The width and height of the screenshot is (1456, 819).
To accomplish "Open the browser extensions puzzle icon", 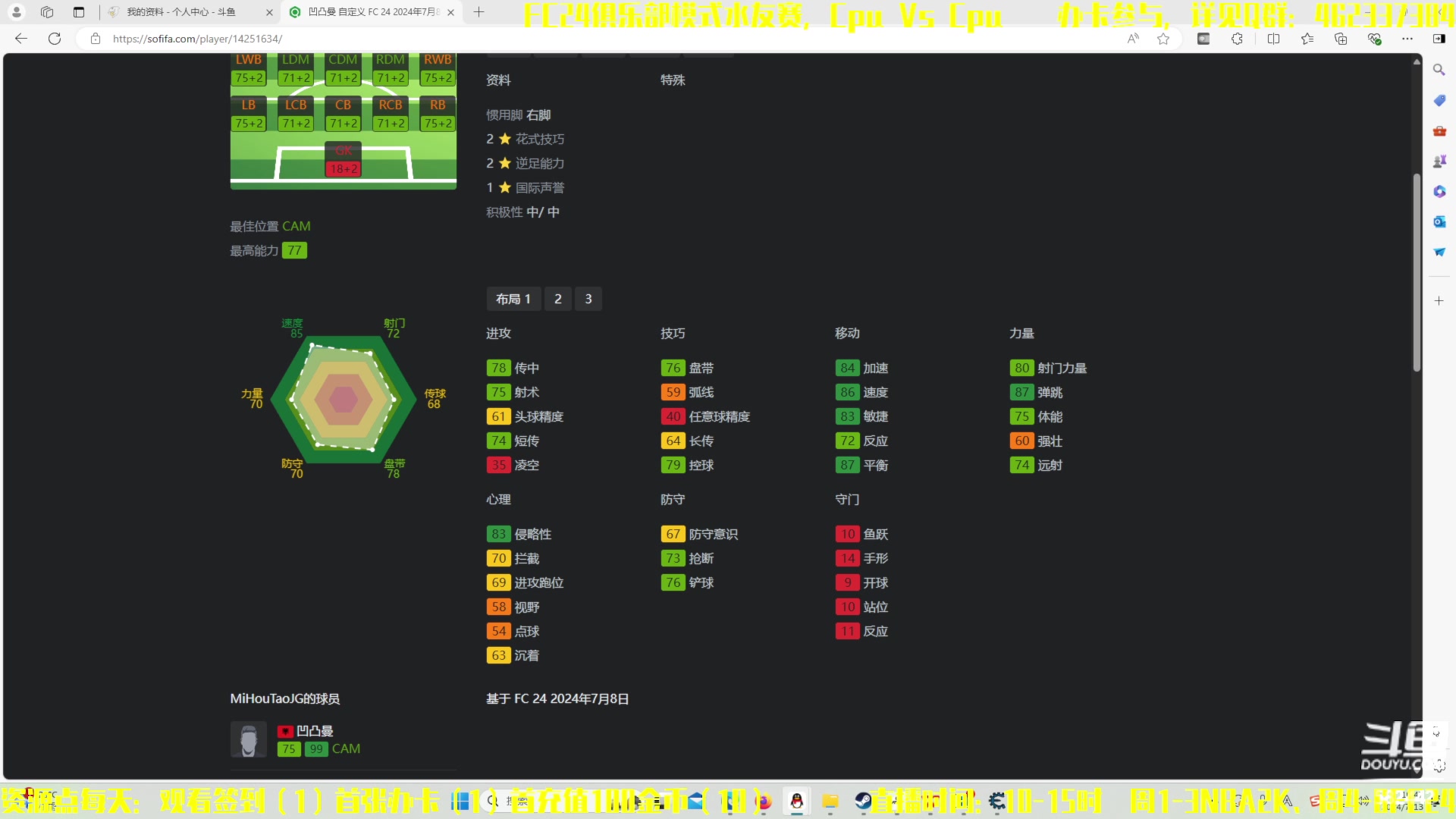I will click(1237, 39).
